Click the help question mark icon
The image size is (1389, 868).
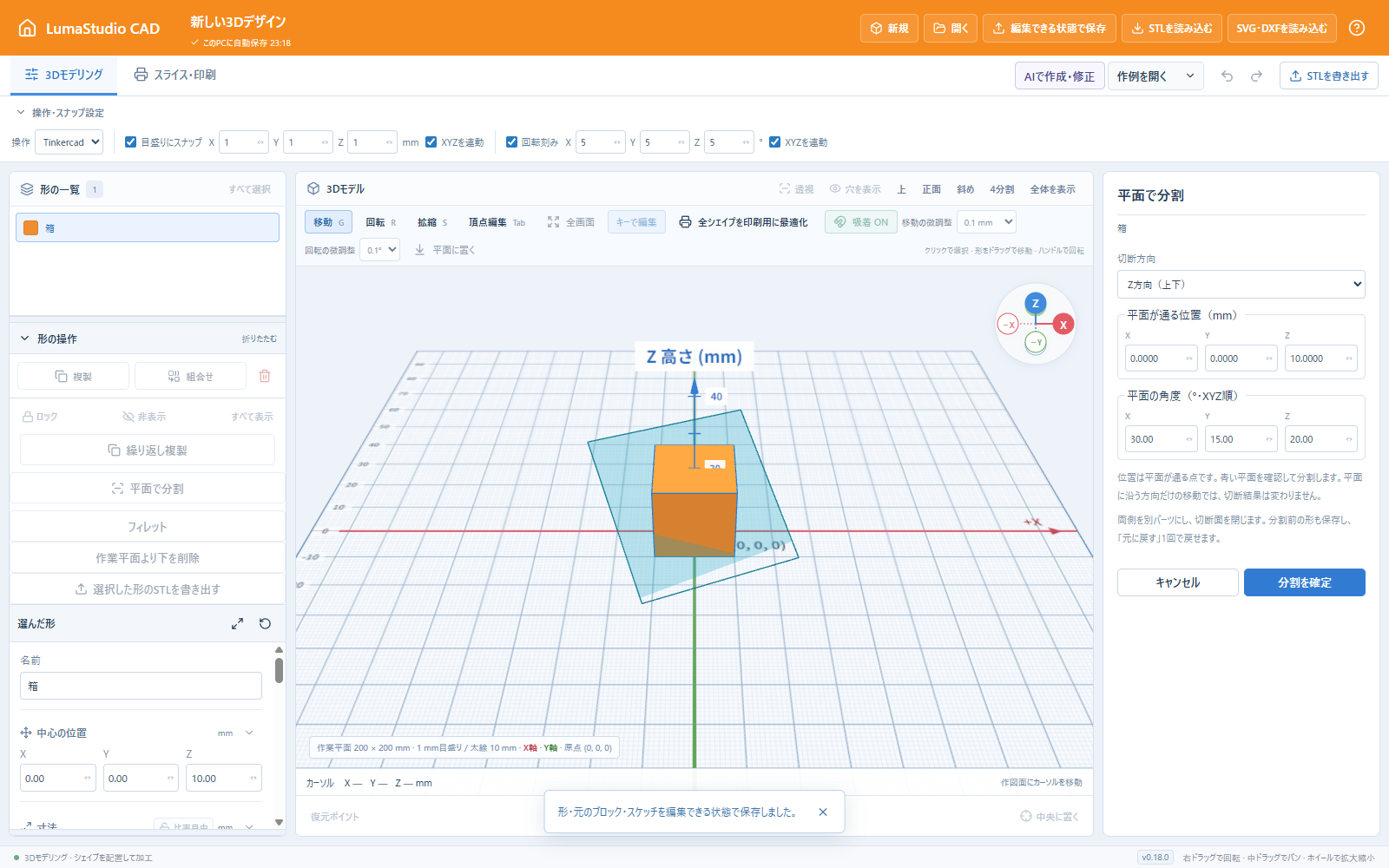click(x=1357, y=28)
